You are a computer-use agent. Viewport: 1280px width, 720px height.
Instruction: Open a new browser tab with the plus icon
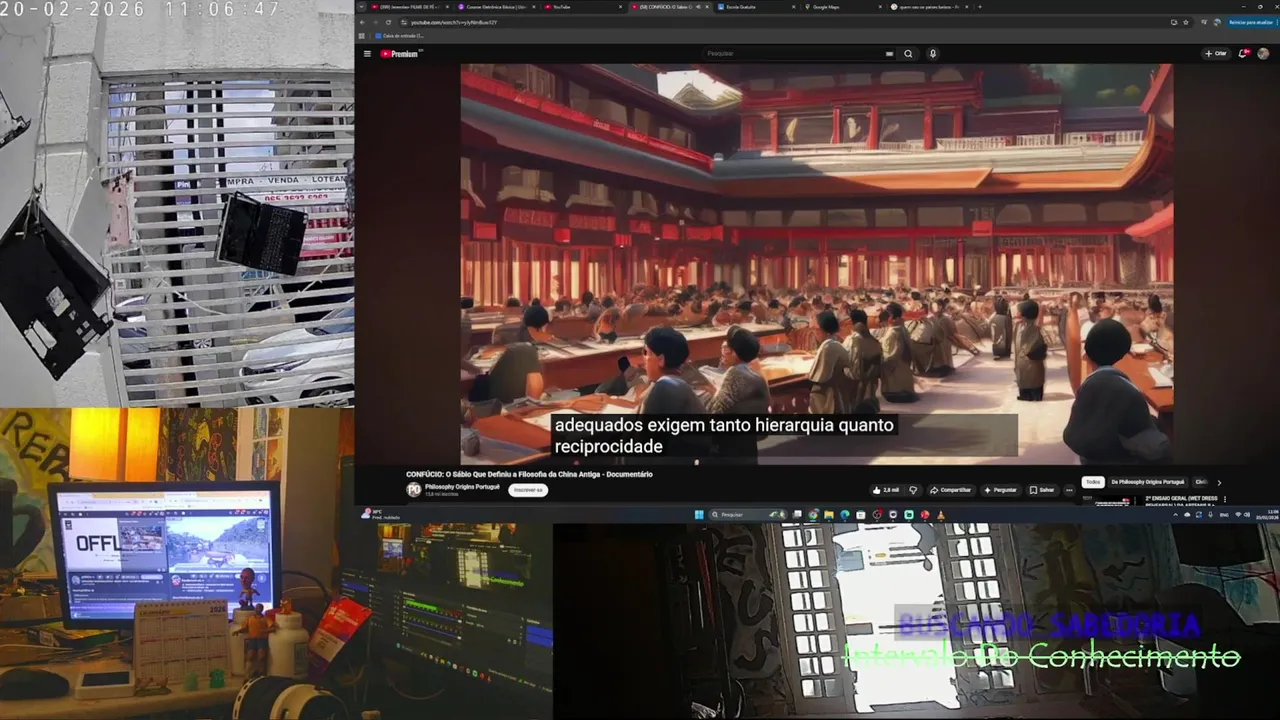pyautogui.click(x=980, y=7)
